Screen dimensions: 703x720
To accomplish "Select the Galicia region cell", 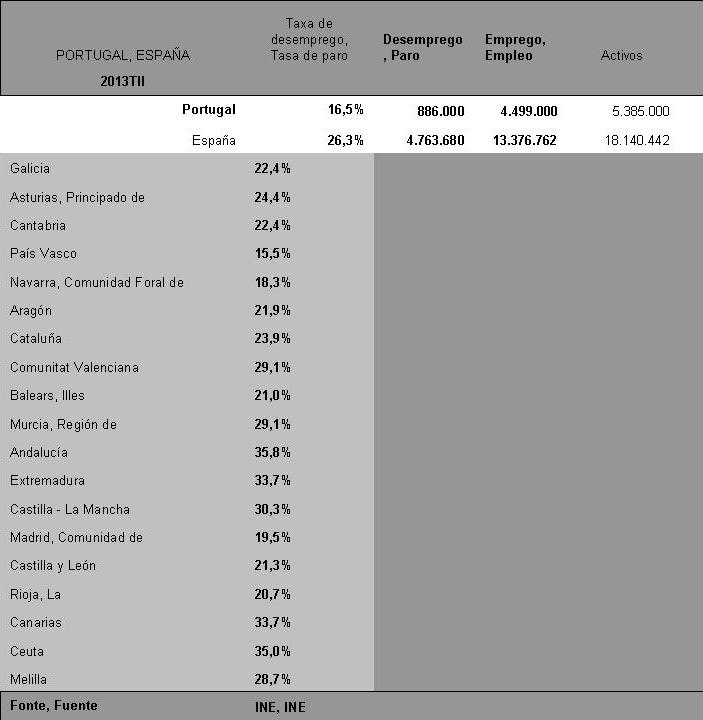I will [30, 169].
